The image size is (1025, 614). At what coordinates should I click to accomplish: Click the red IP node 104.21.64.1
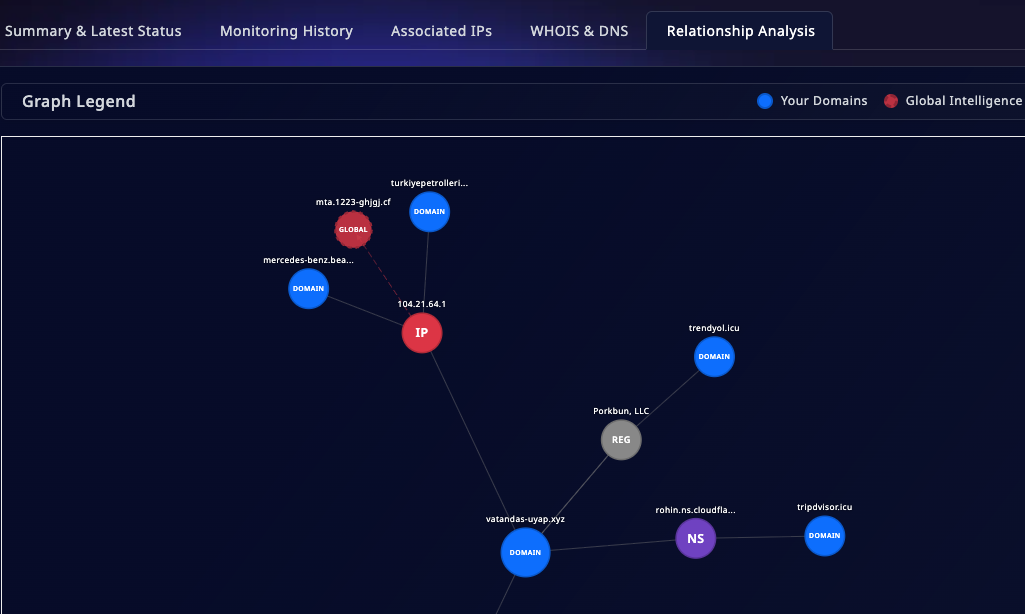(x=422, y=333)
